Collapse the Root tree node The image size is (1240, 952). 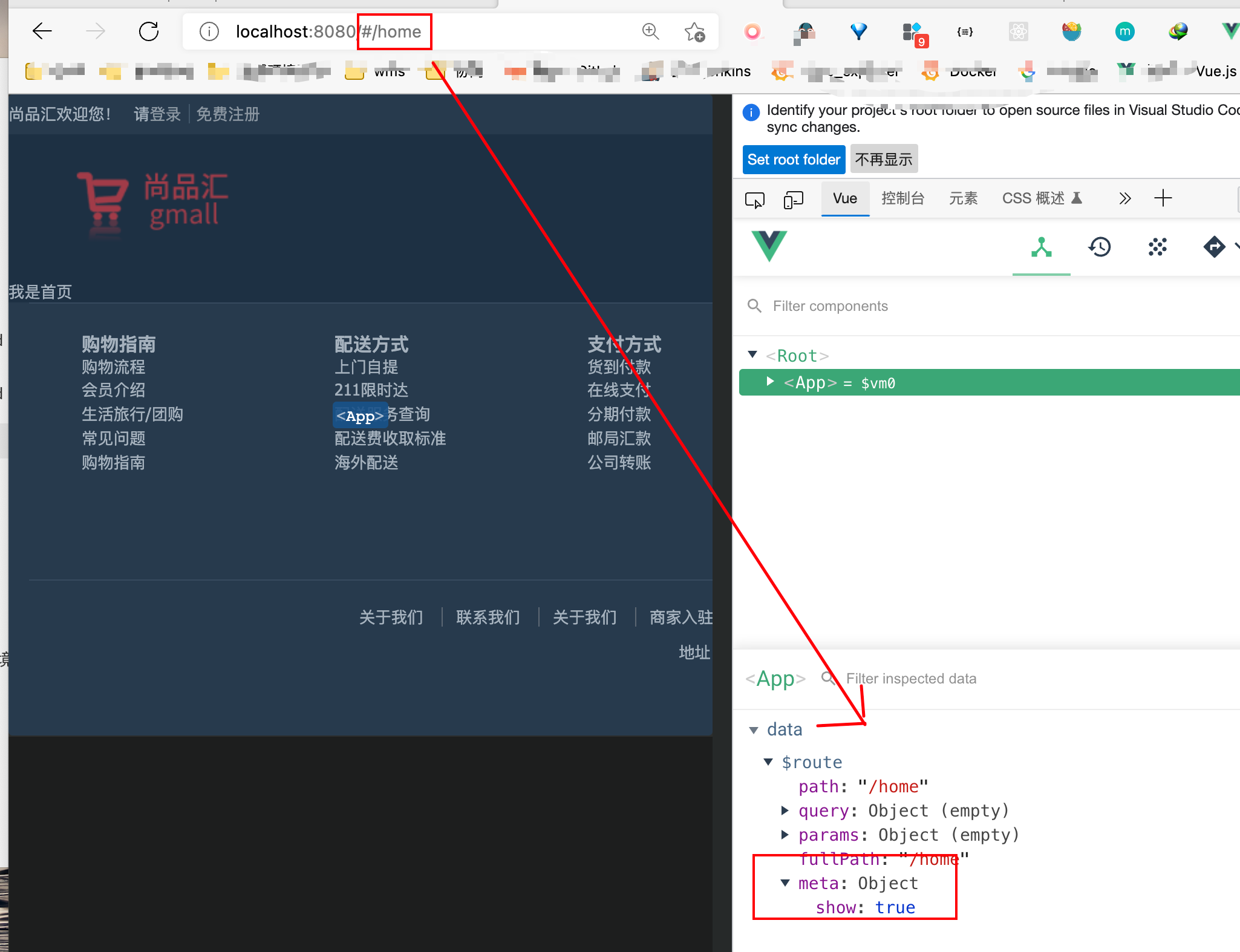point(752,354)
